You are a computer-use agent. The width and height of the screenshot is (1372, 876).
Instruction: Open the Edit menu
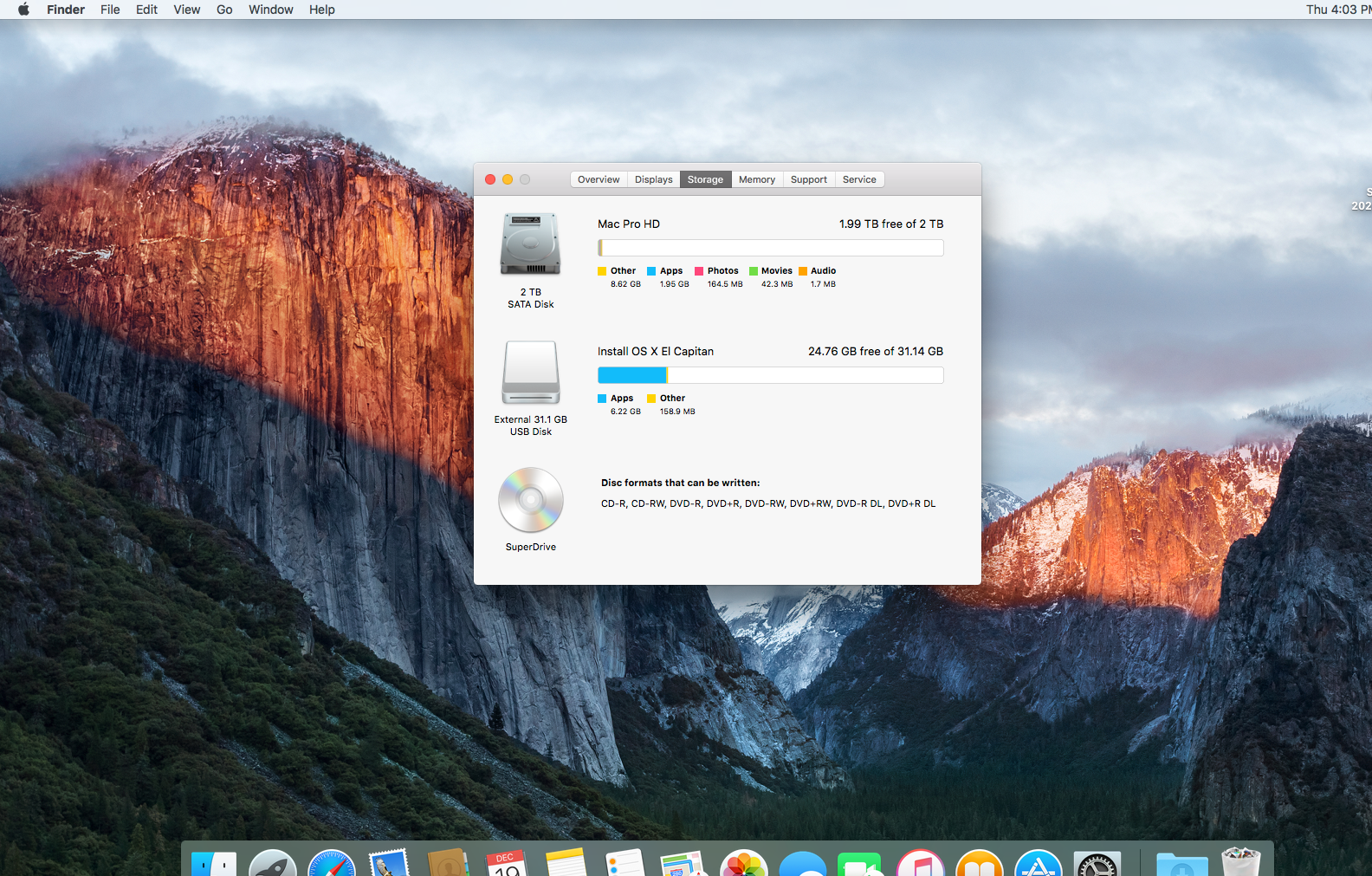pyautogui.click(x=146, y=10)
